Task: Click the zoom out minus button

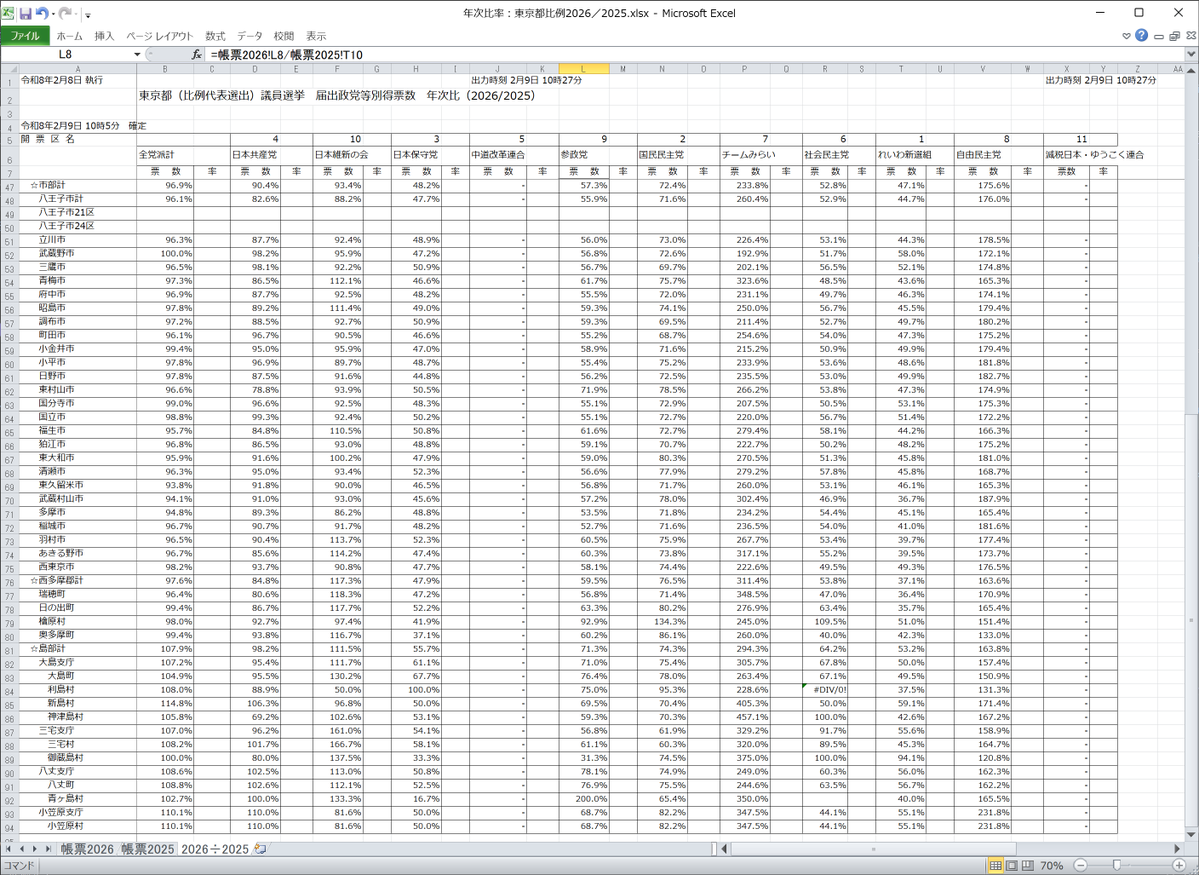Action: click(x=1080, y=866)
